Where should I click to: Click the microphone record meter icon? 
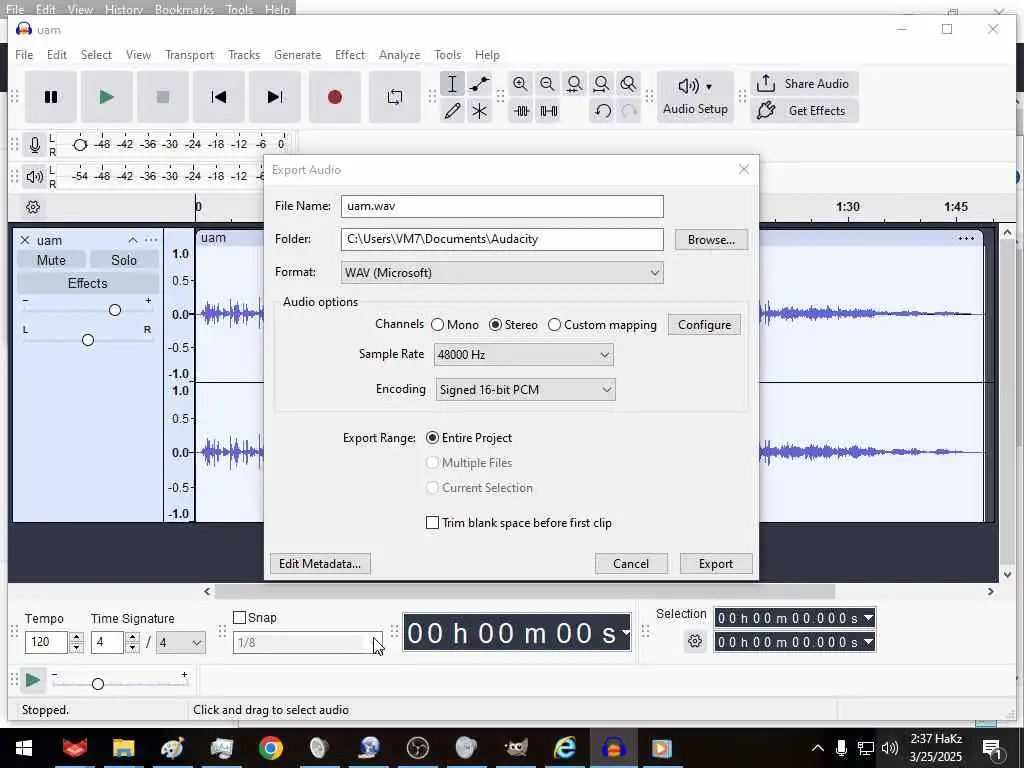(35, 144)
